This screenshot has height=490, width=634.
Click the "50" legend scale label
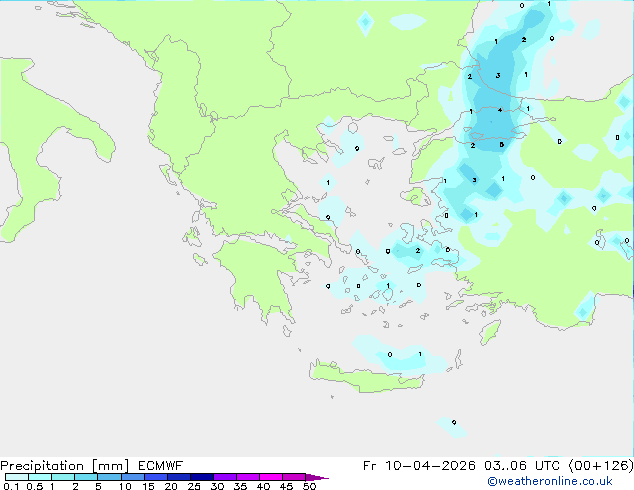coord(309,486)
